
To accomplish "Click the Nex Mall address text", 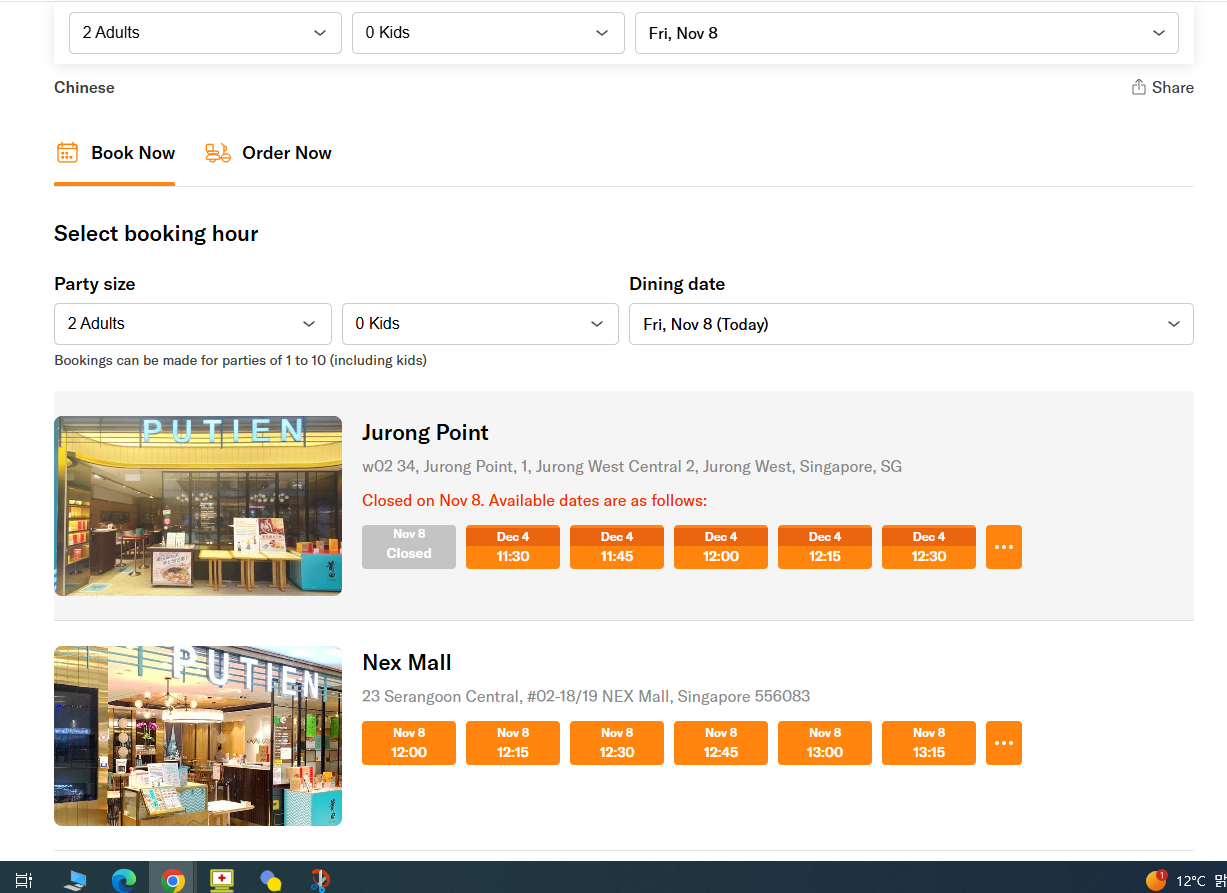I will coord(586,696).
